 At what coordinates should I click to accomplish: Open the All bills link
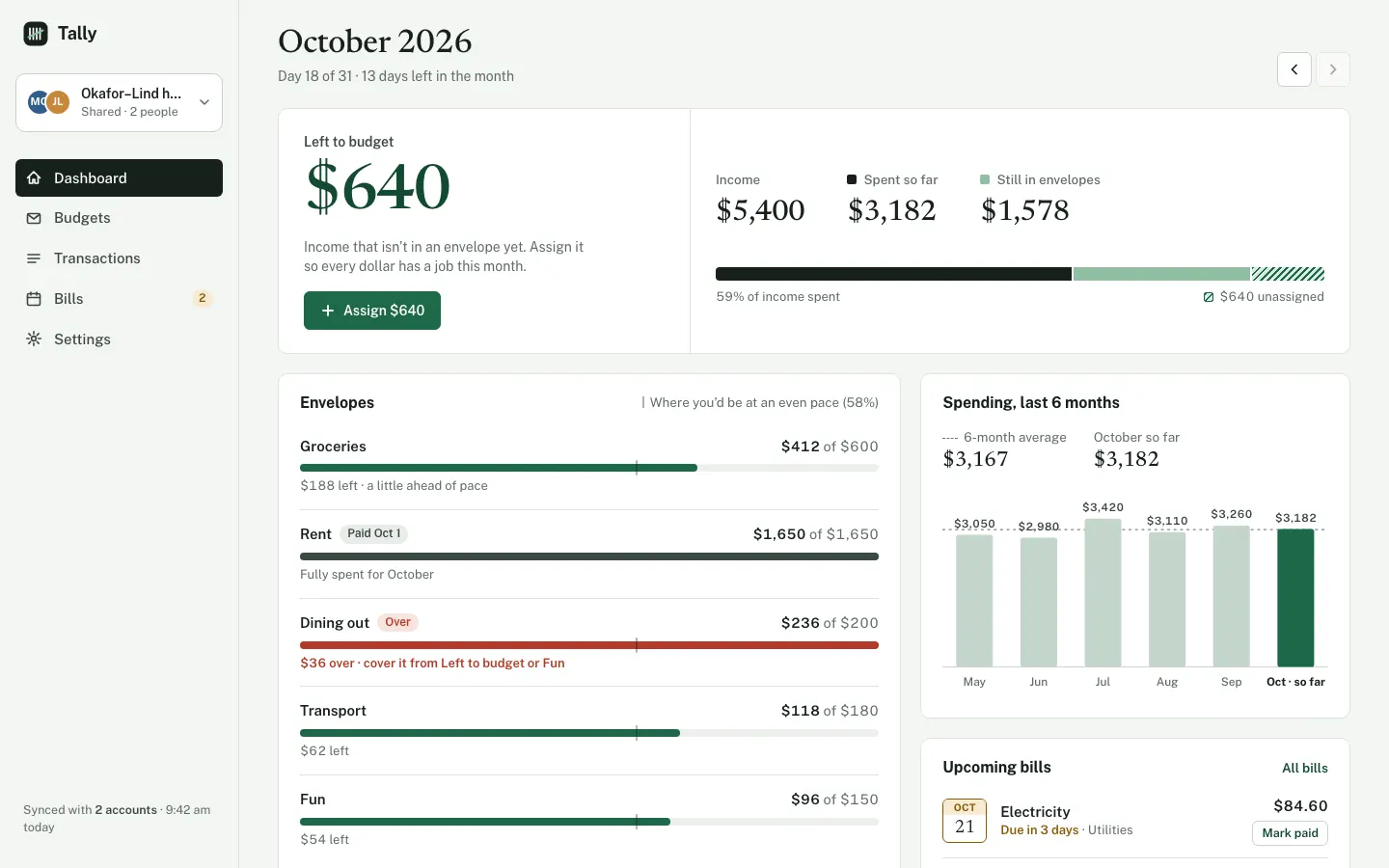click(1305, 768)
